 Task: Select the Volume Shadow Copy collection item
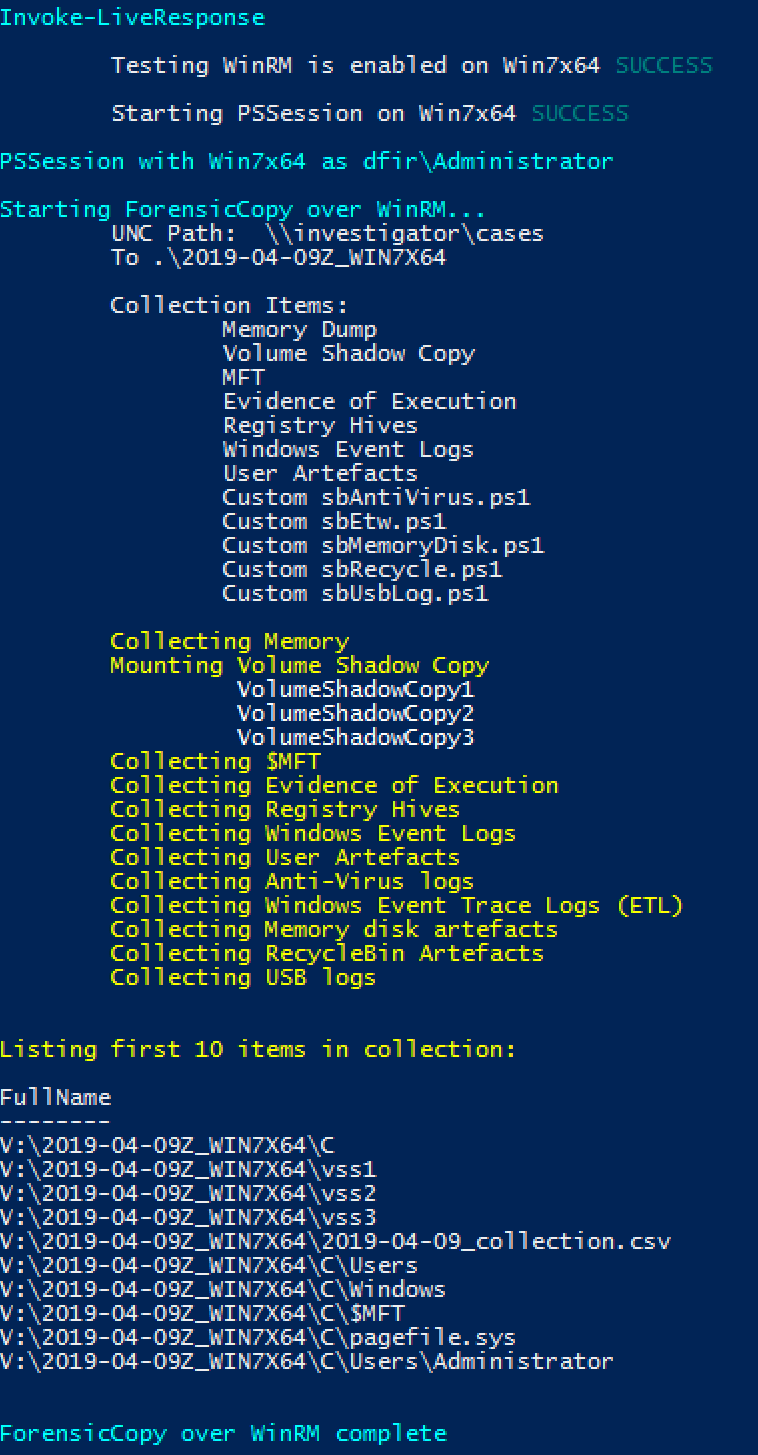coord(349,354)
